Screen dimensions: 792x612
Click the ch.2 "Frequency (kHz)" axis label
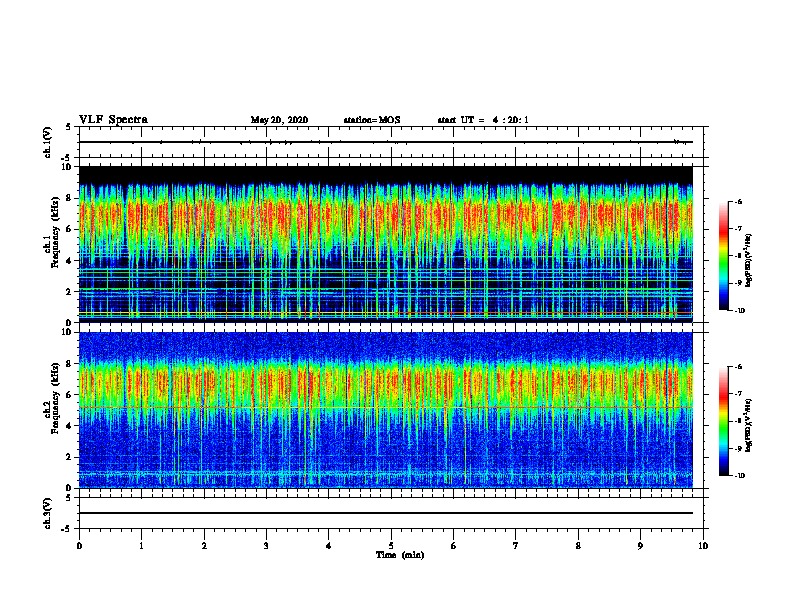coord(55,398)
